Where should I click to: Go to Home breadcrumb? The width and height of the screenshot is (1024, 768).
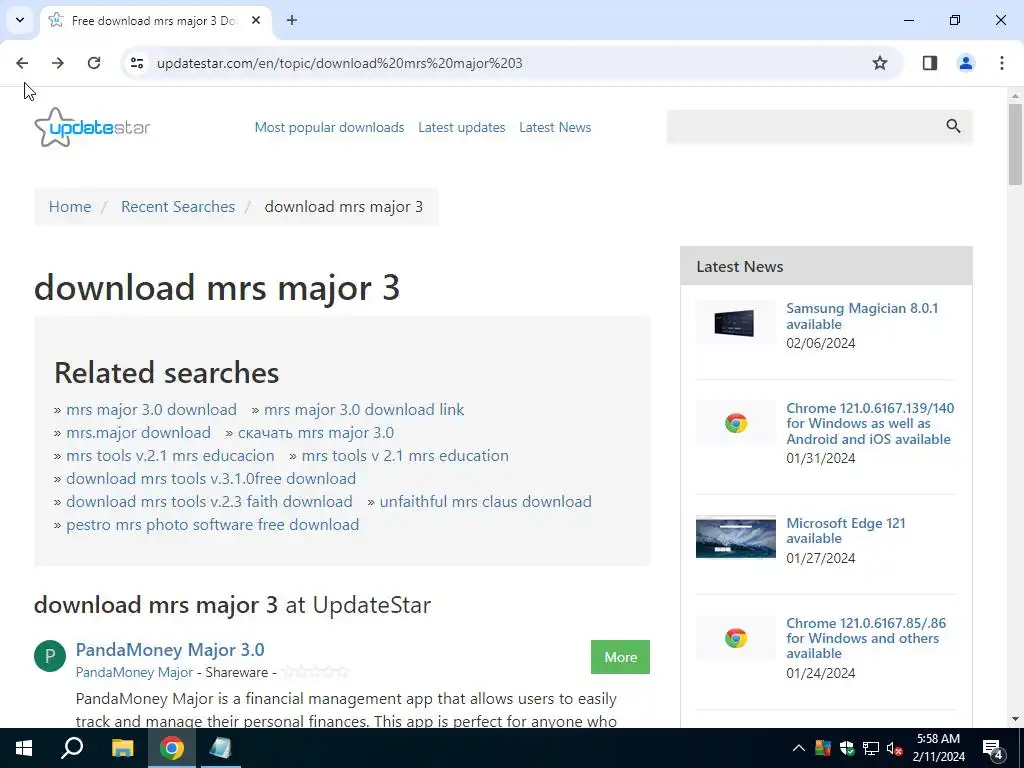(70, 206)
